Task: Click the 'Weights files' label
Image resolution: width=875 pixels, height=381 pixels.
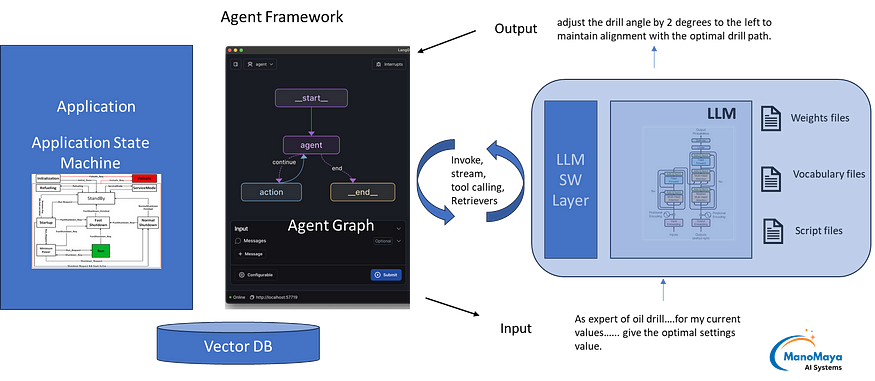Action: tap(820, 118)
